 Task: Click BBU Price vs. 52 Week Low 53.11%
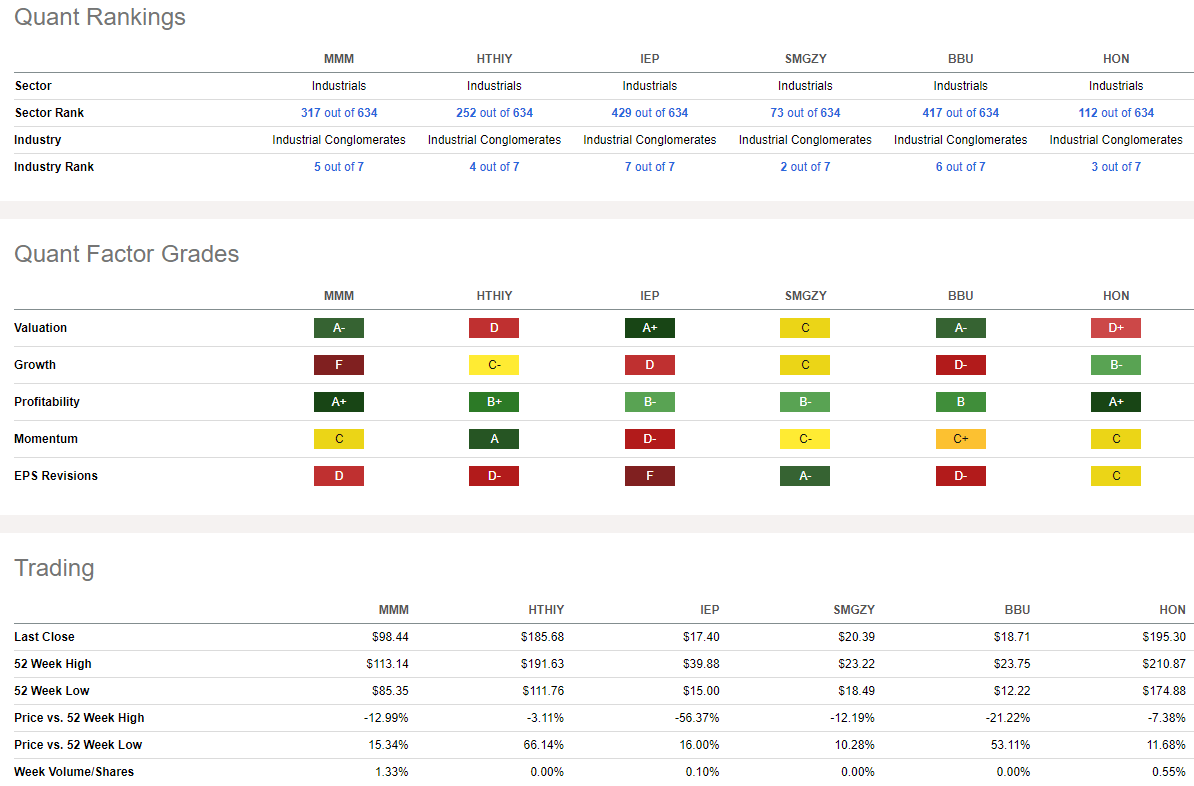tap(1010, 745)
